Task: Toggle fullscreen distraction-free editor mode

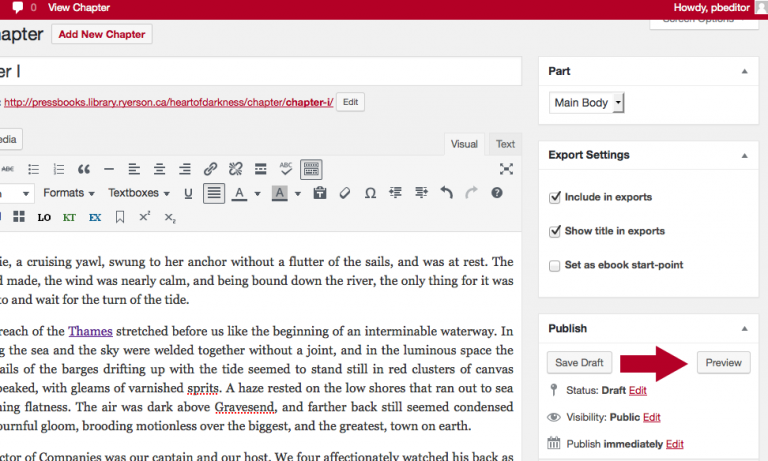Action: (506, 169)
